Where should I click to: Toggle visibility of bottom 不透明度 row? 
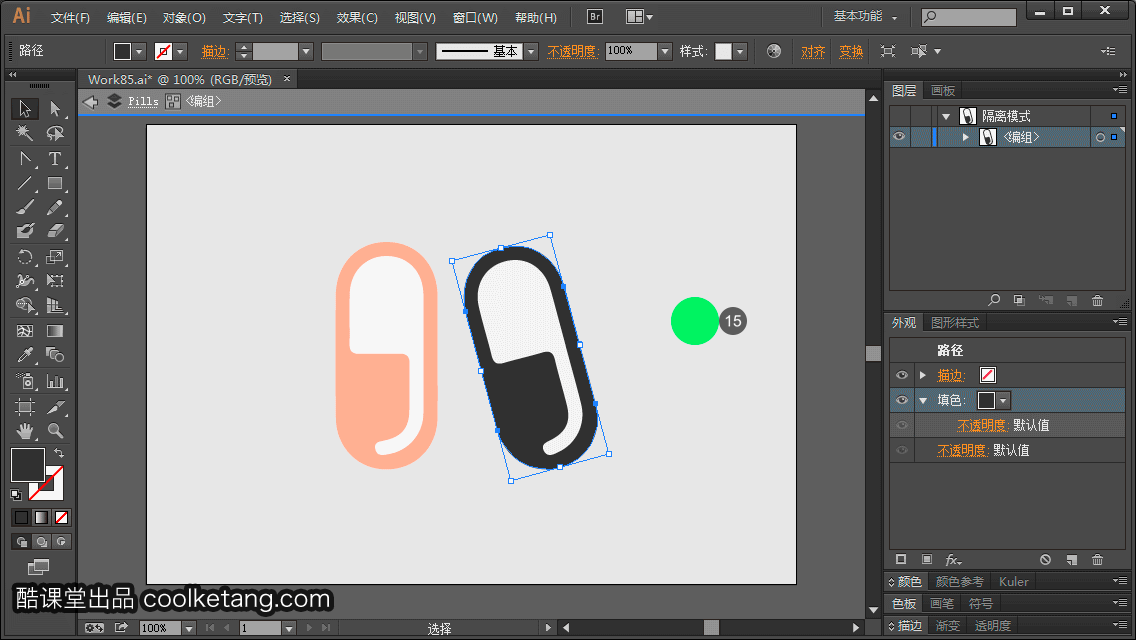pyautogui.click(x=902, y=450)
